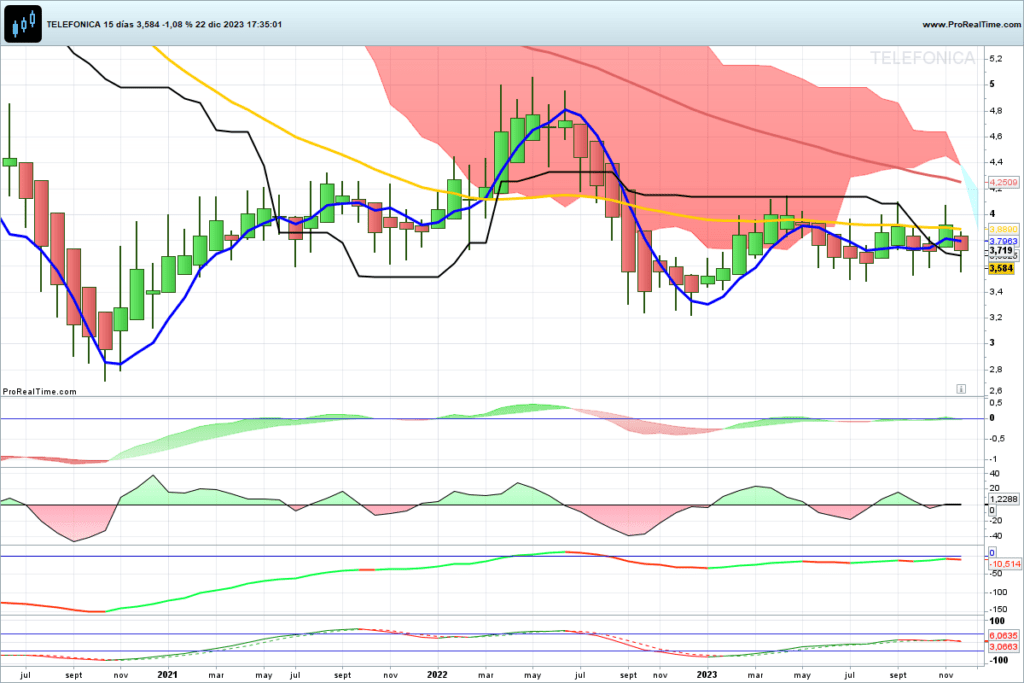Click the -40 oscillator axis label
The image size is (1024, 683).
click(x=995, y=536)
